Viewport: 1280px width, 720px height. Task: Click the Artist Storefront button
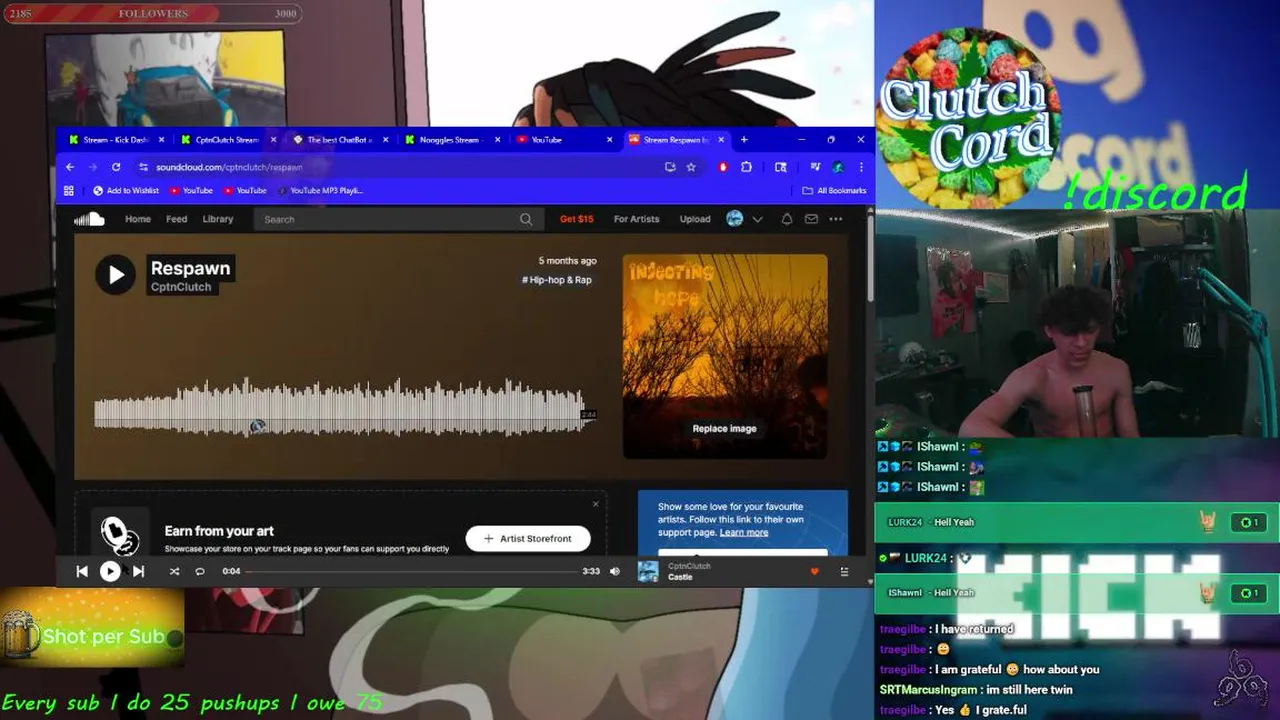coord(528,538)
